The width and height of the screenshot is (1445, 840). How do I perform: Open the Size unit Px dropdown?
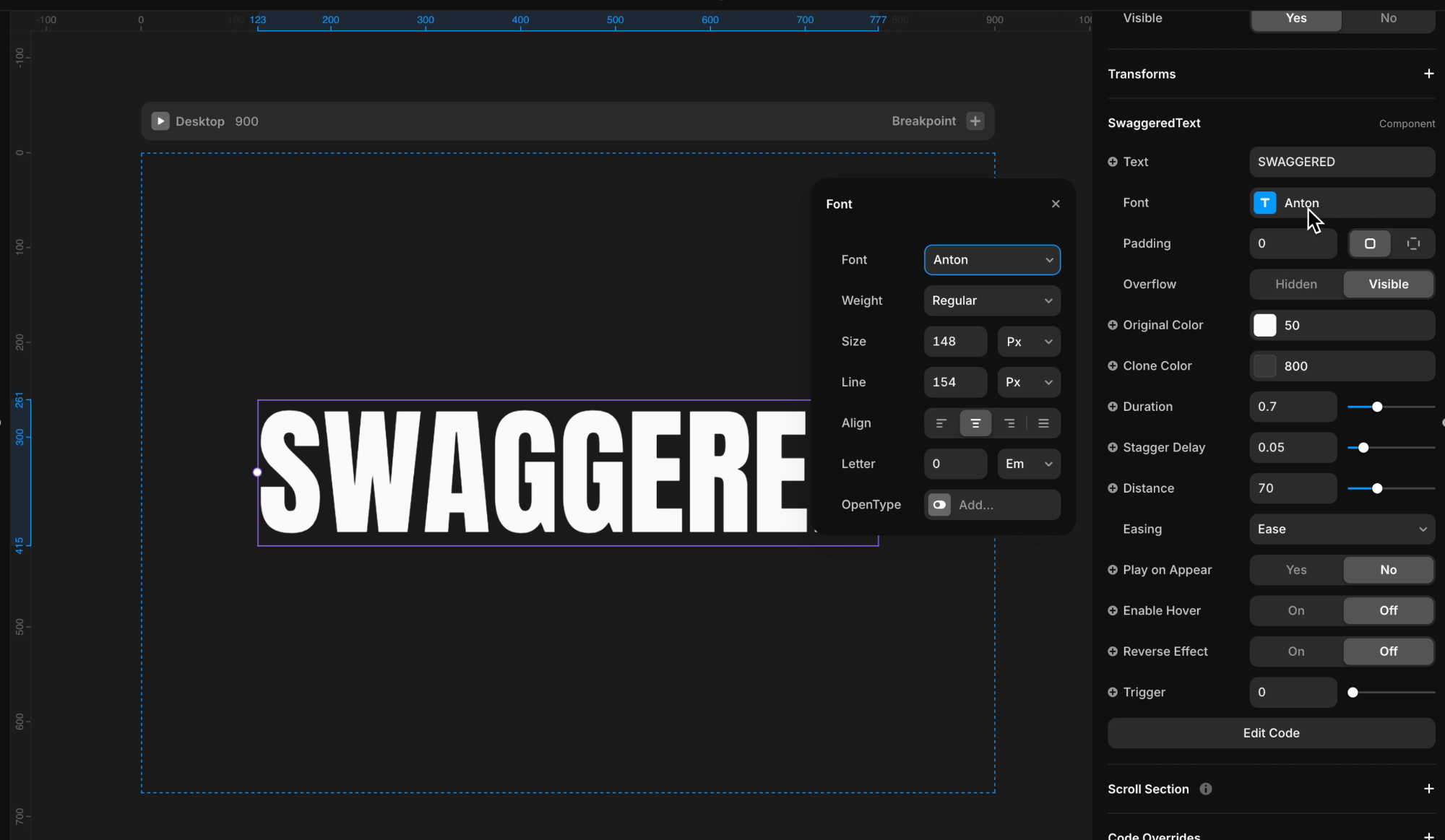tap(1029, 342)
